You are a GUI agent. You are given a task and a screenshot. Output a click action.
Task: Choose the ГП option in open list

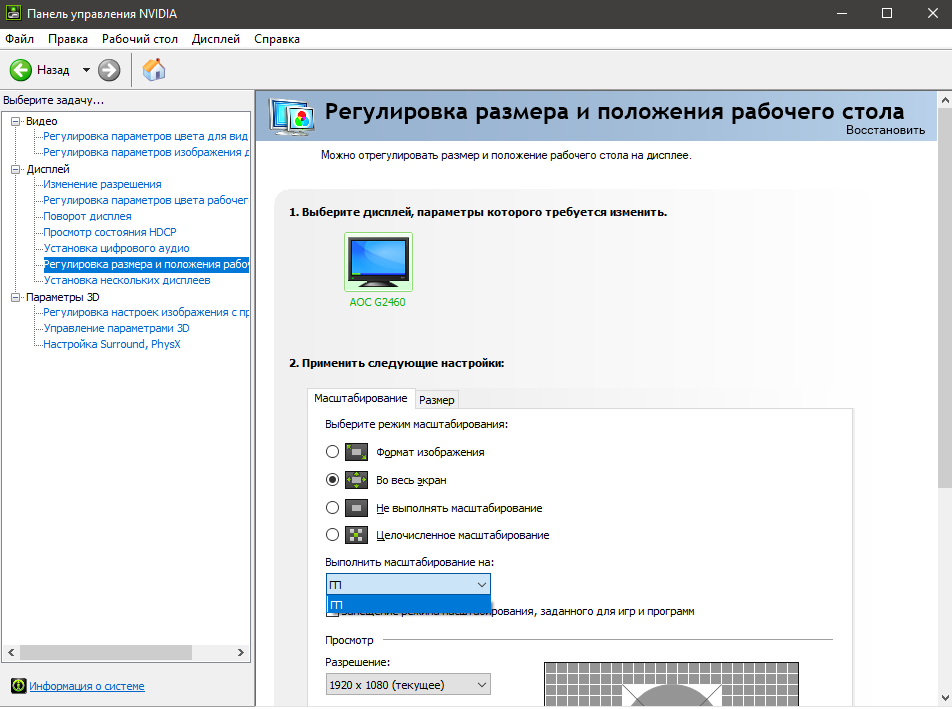pos(408,605)
